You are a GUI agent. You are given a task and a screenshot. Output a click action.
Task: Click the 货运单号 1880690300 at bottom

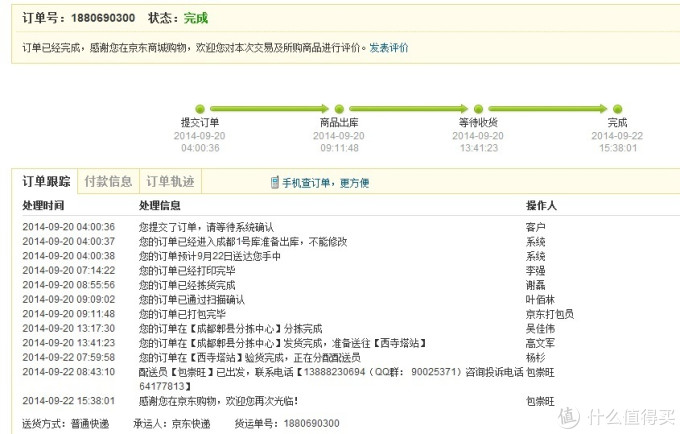pyautogui.click(x=287, y=424)
